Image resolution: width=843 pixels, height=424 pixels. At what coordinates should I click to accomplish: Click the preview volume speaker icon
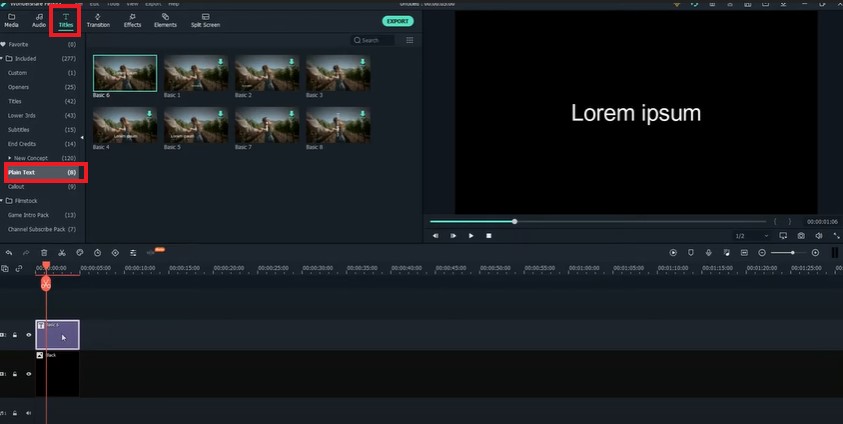pos(819,236)
